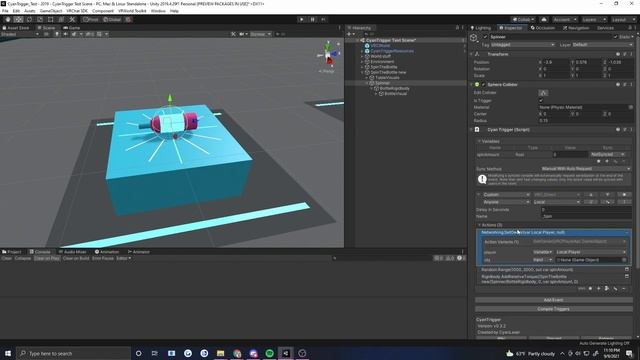Toggle Sphere Collider enabled checkbox
The image size is (640, 360).
point(484,84)
